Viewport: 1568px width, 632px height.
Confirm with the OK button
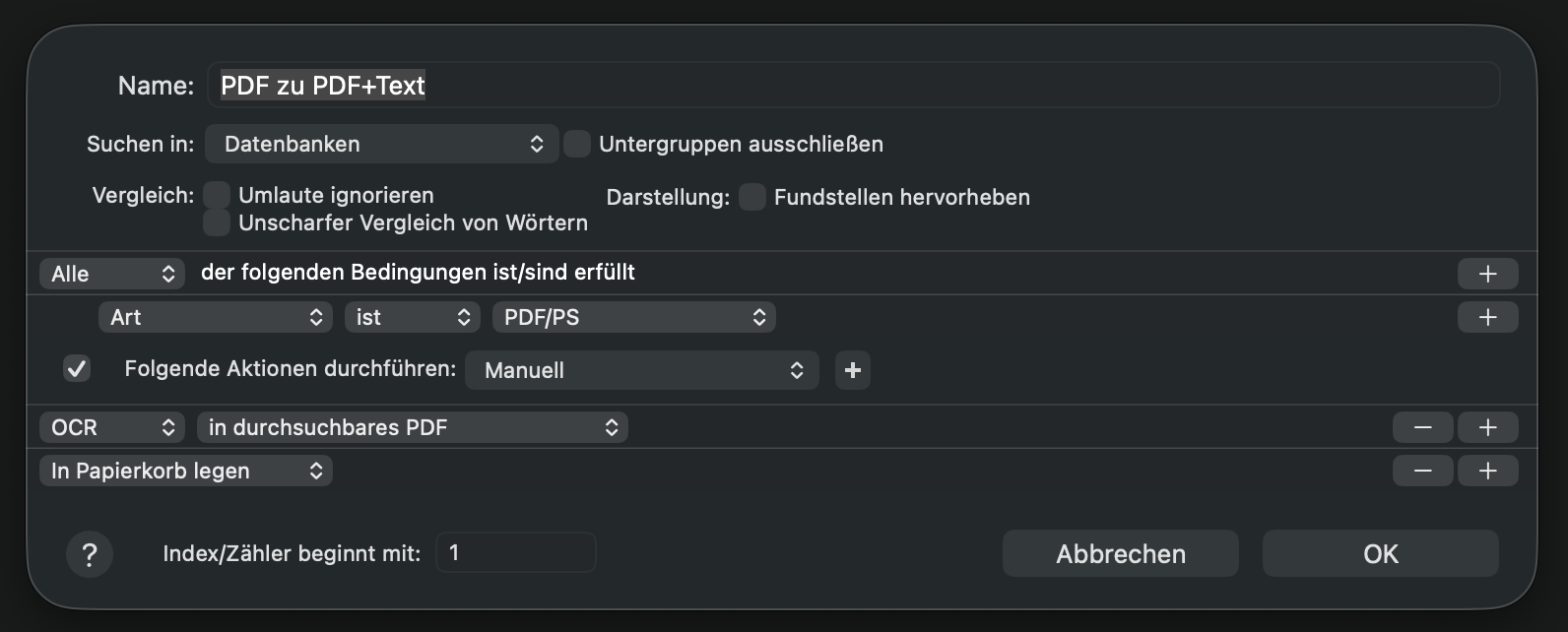[1380, 554]
